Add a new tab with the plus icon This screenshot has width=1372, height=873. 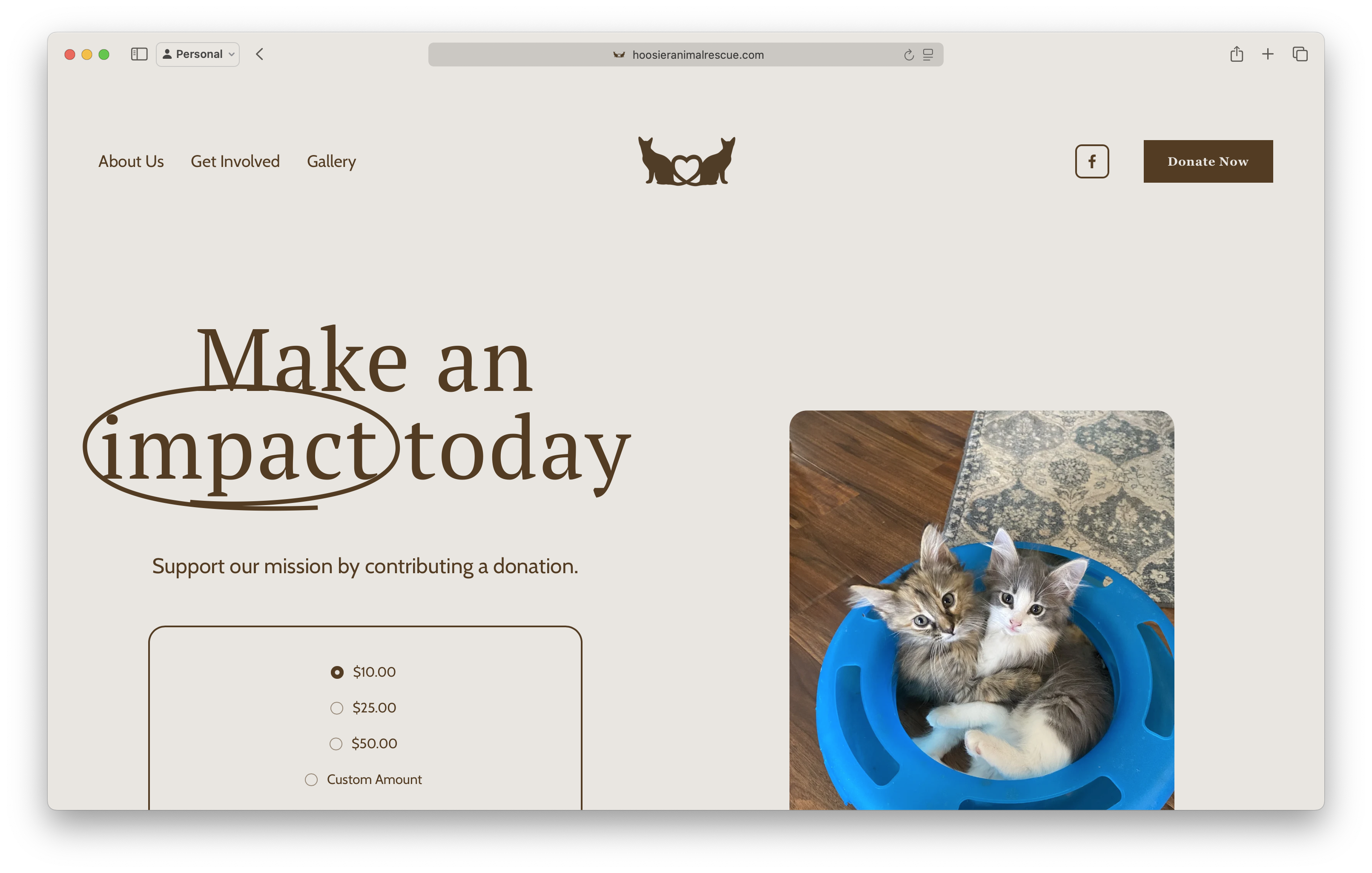click(1268, 54)
